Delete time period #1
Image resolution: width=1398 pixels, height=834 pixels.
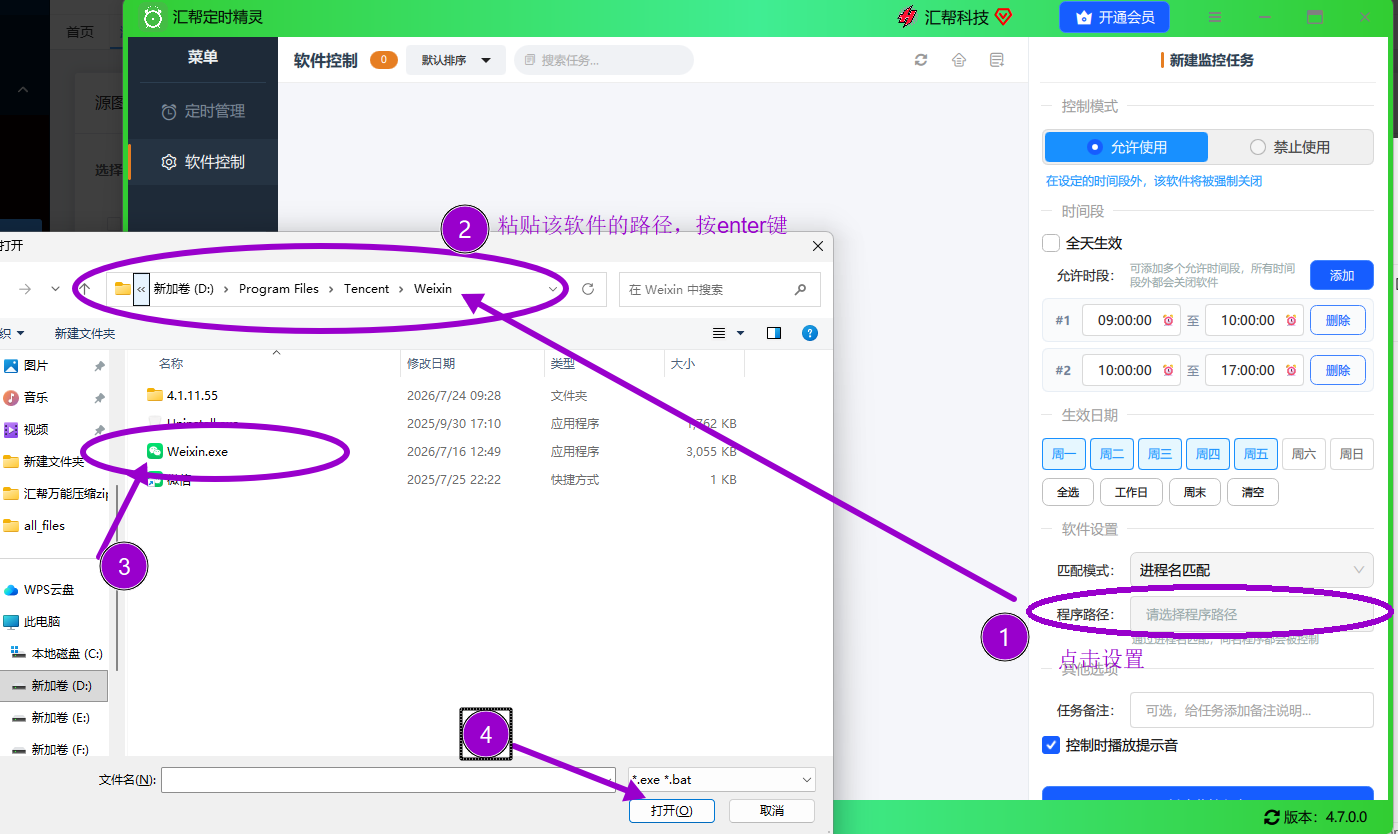point(1338,320)
